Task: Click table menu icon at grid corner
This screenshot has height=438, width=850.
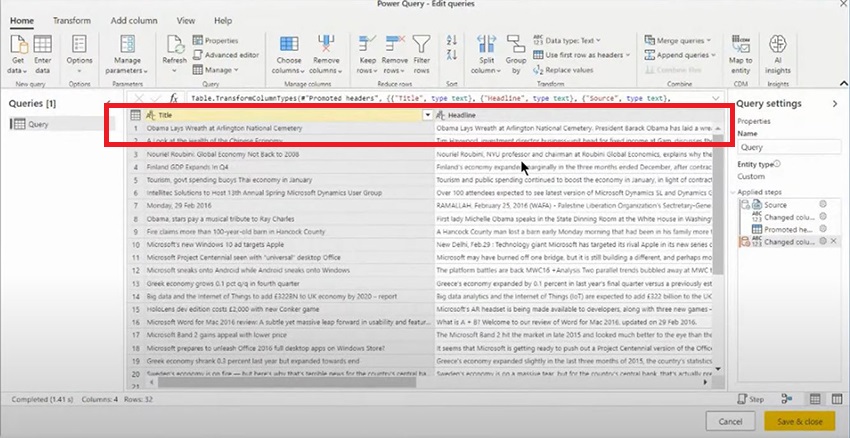Action: coord(135,115)
